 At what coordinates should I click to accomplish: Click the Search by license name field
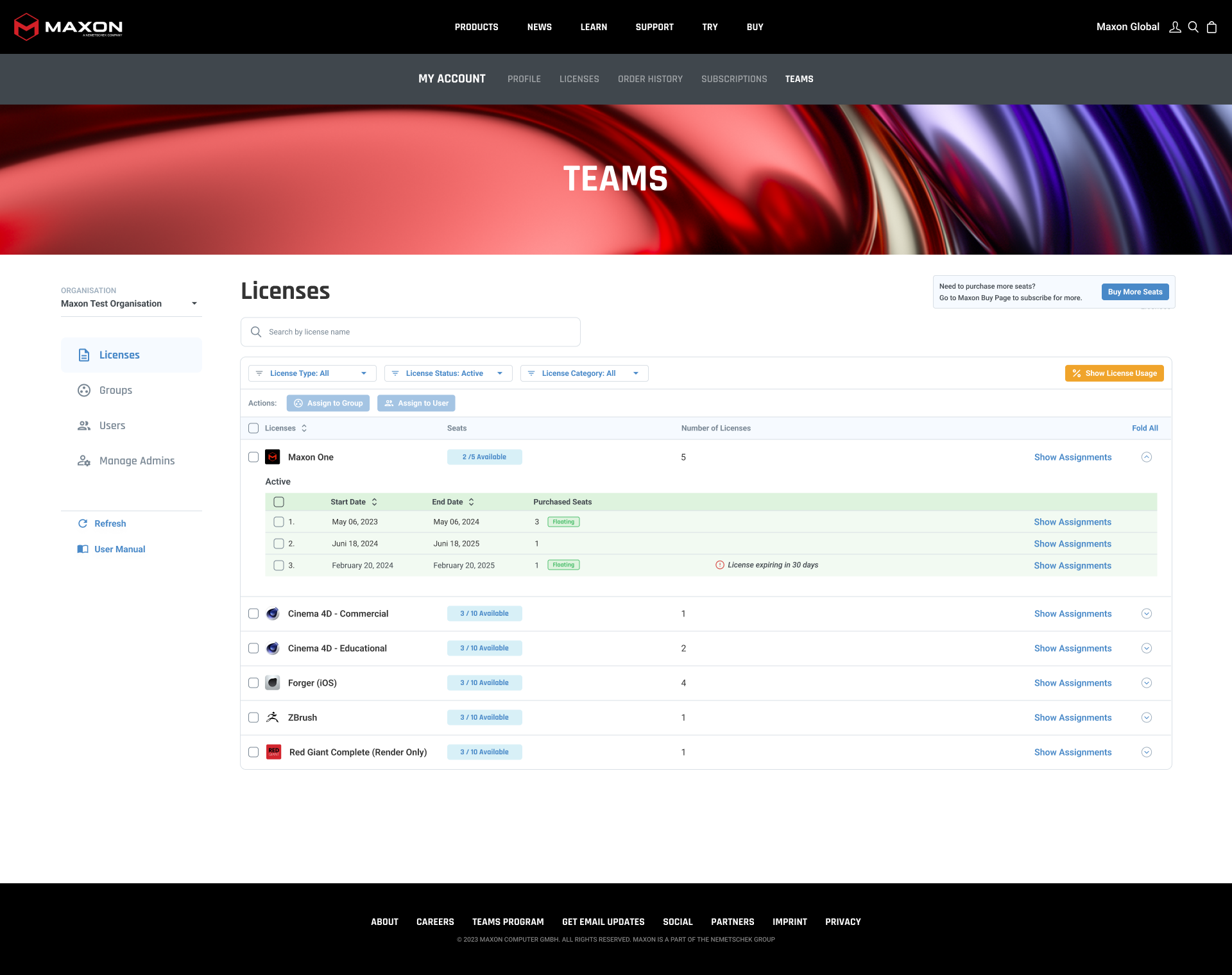[x=411, y=332]
